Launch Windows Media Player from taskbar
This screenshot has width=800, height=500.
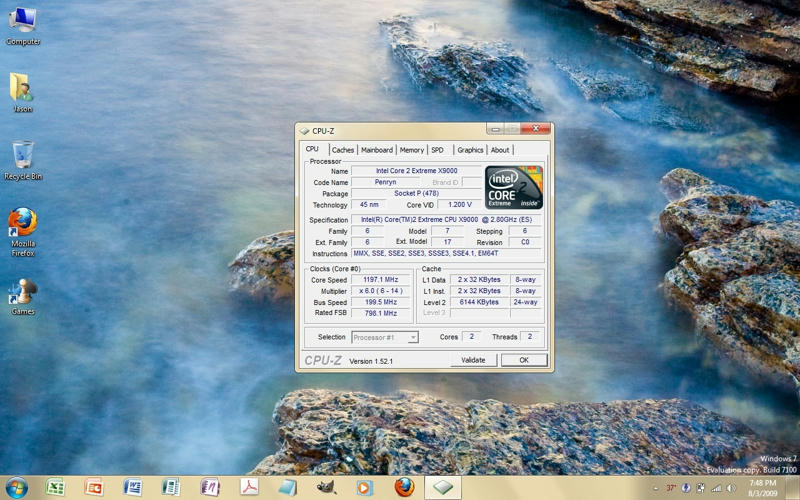coord(364,487)
